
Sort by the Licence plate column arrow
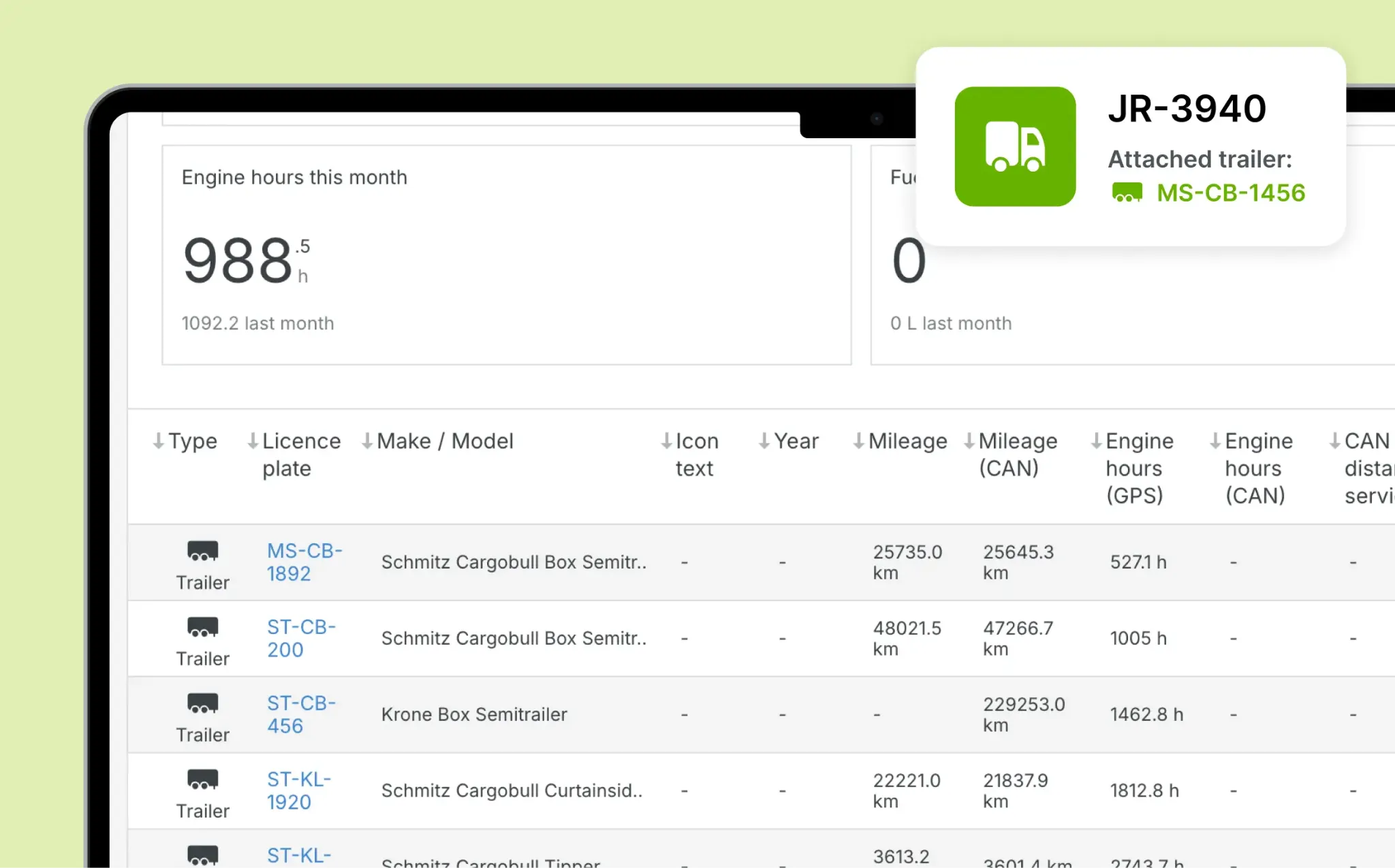click(x=253, y=441)
